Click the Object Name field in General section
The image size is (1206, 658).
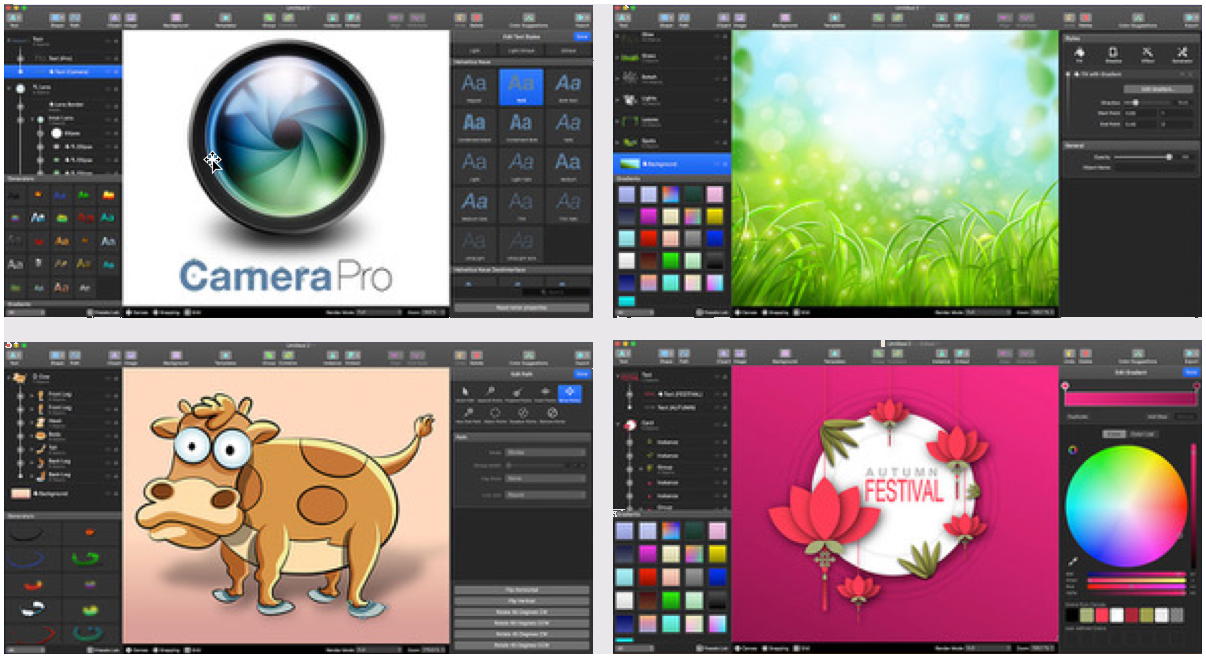[1154, 168]
